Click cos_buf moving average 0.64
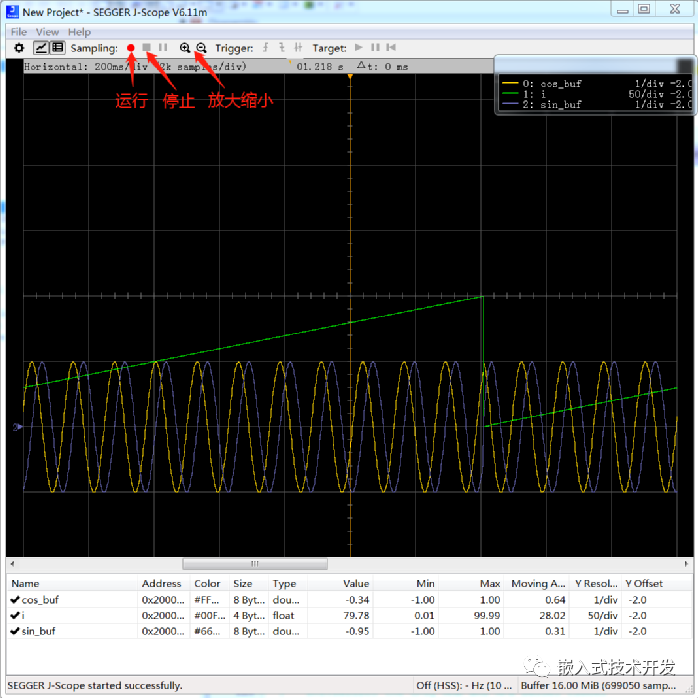 click(x=556, y=600)
